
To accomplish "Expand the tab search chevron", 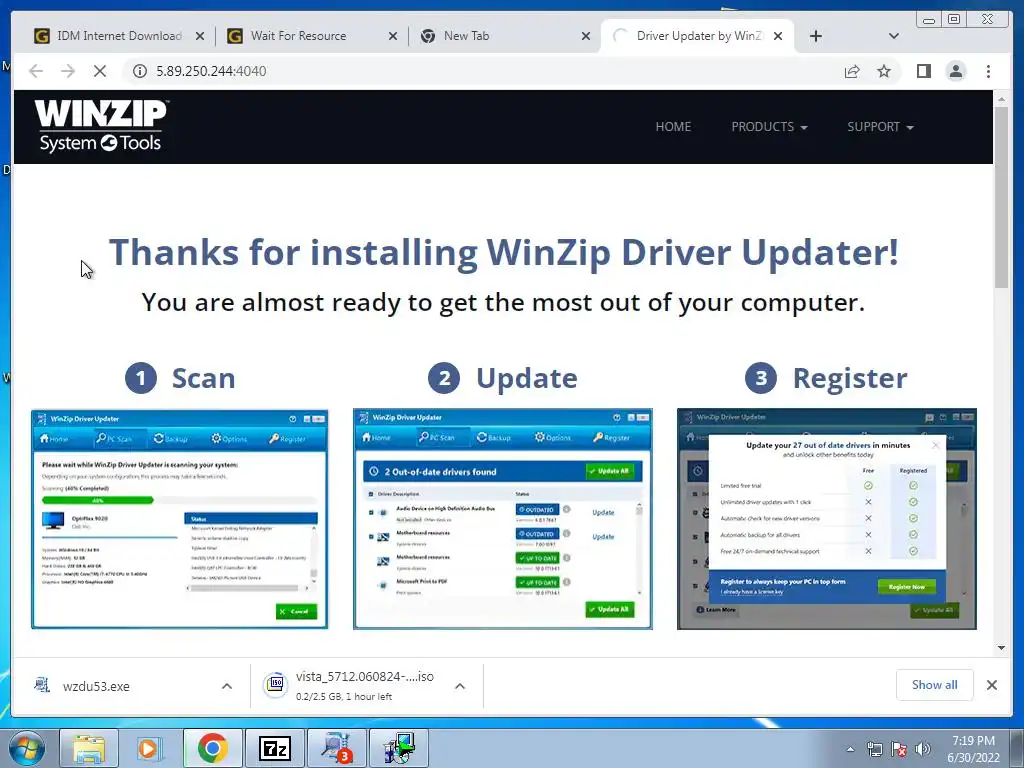I will (893, 36).
